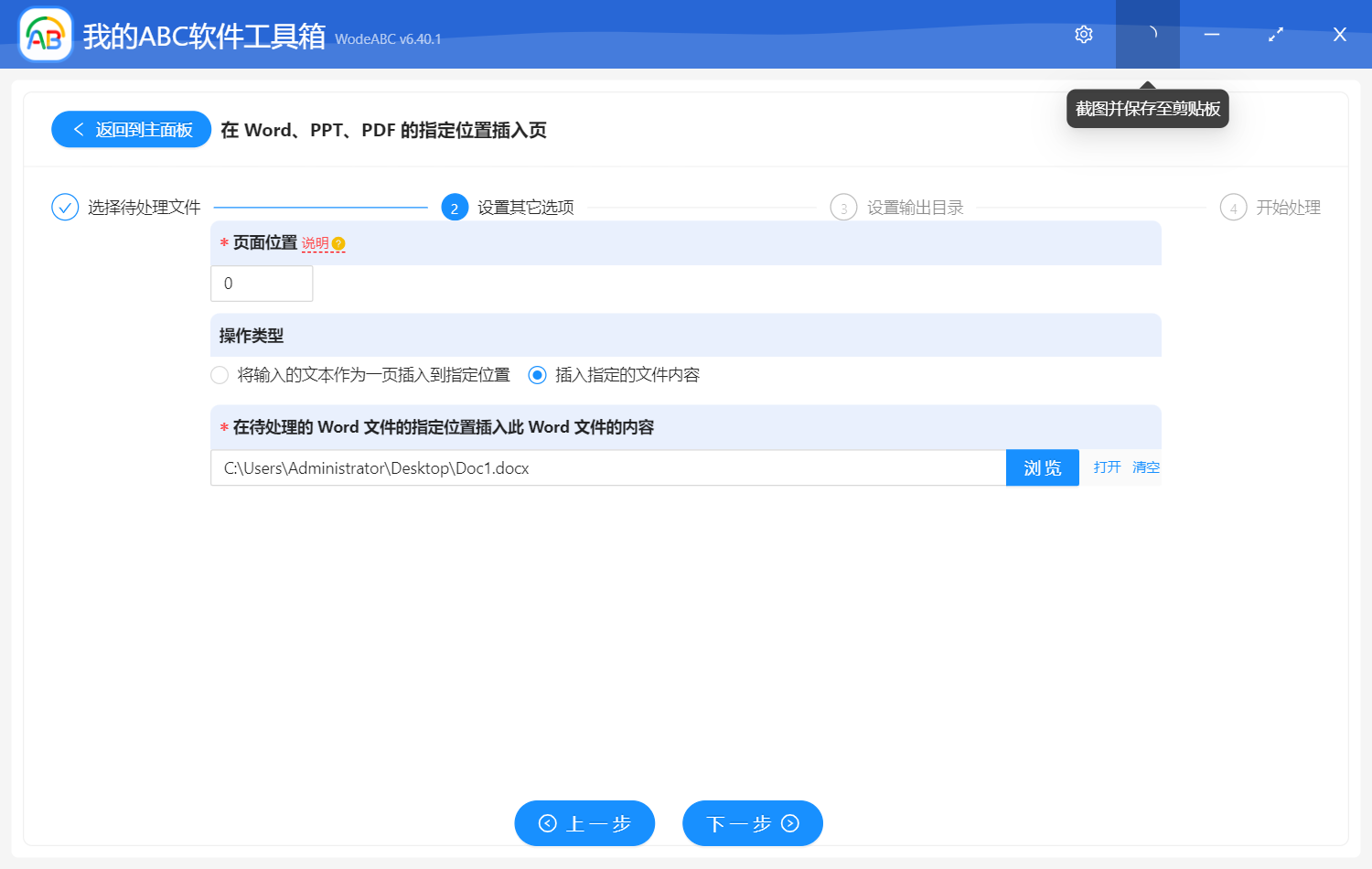This screenshot has width=1372, height=869.
Task: Click the screenshot-to-clipboard icon in title bar
Action: coord(1148,34)
